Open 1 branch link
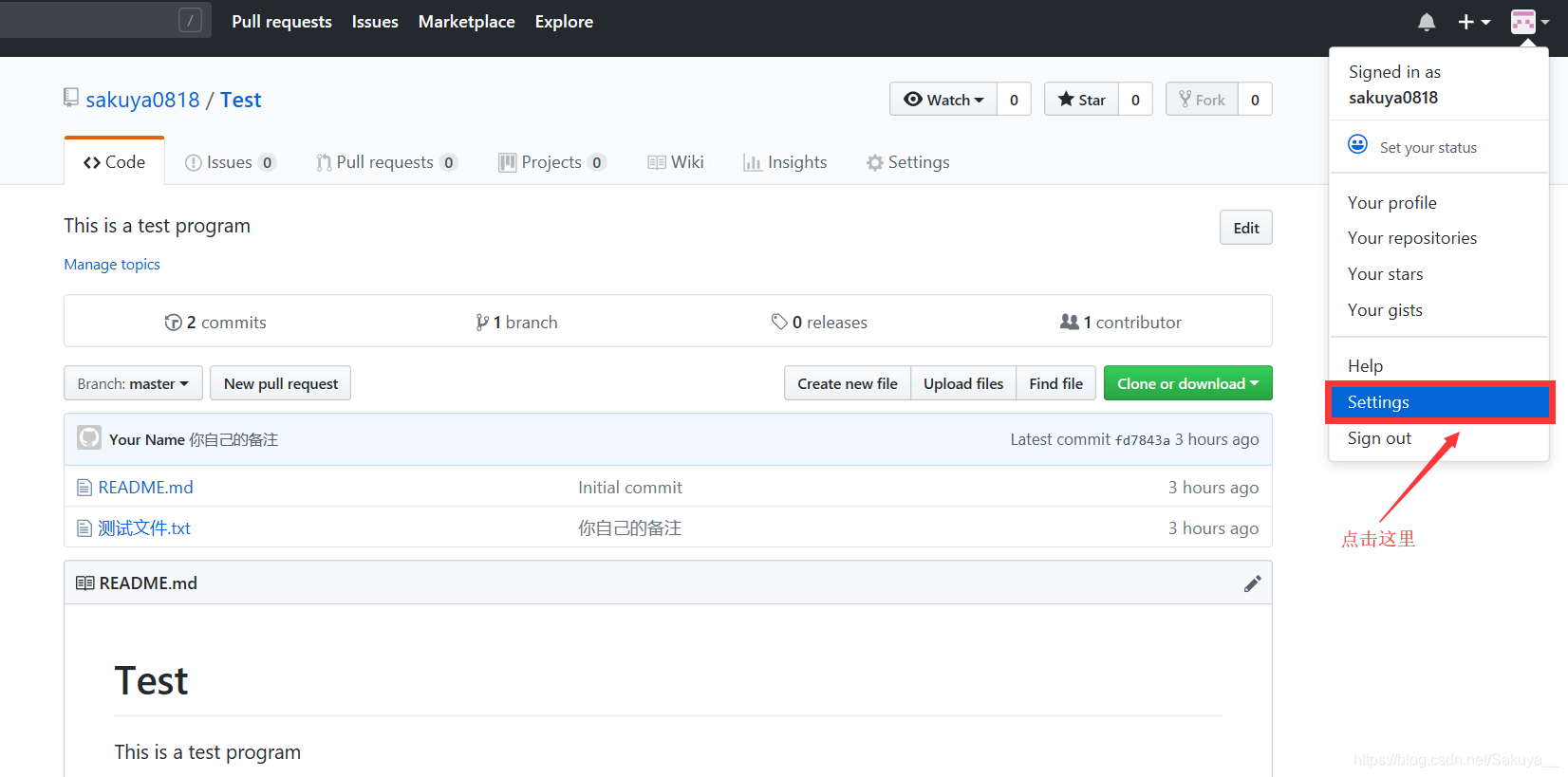 coord(516,323)
